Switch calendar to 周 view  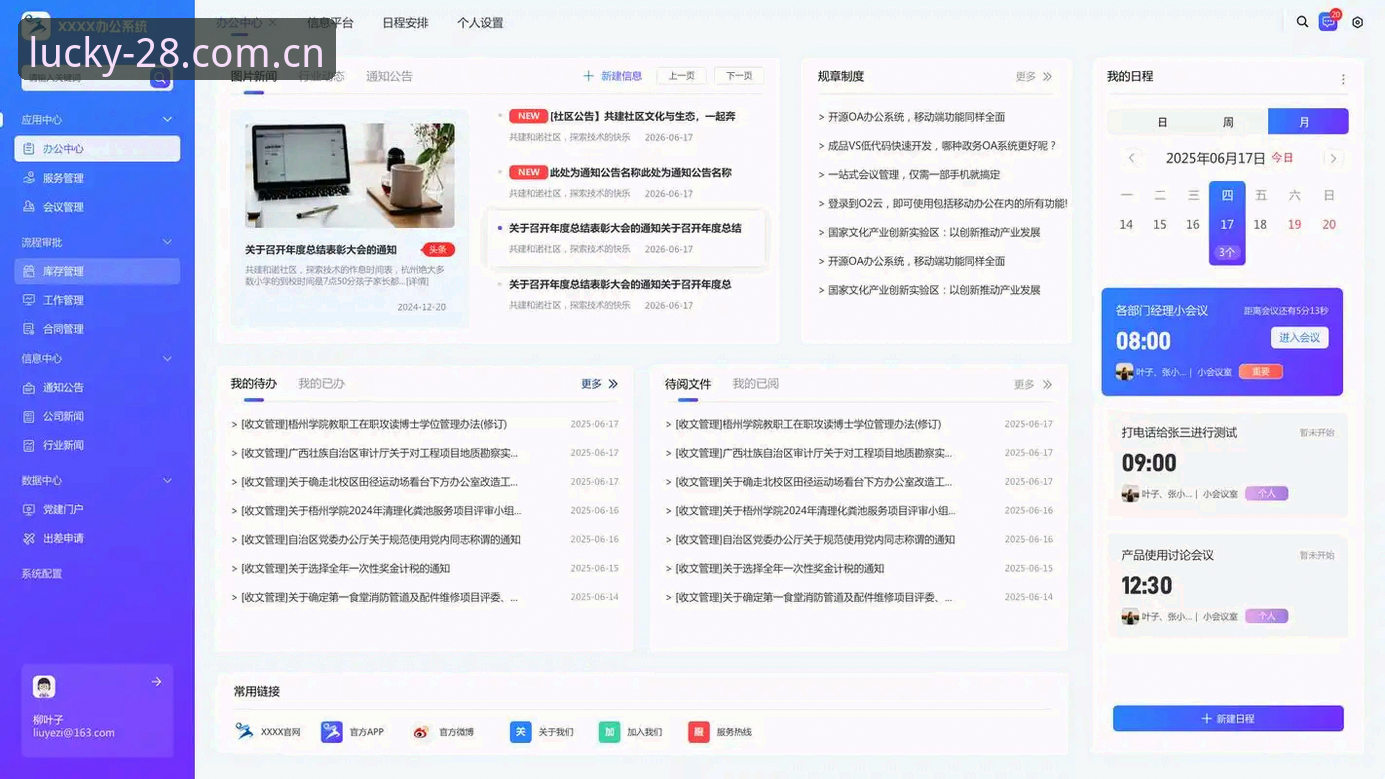pos(1228,122)
